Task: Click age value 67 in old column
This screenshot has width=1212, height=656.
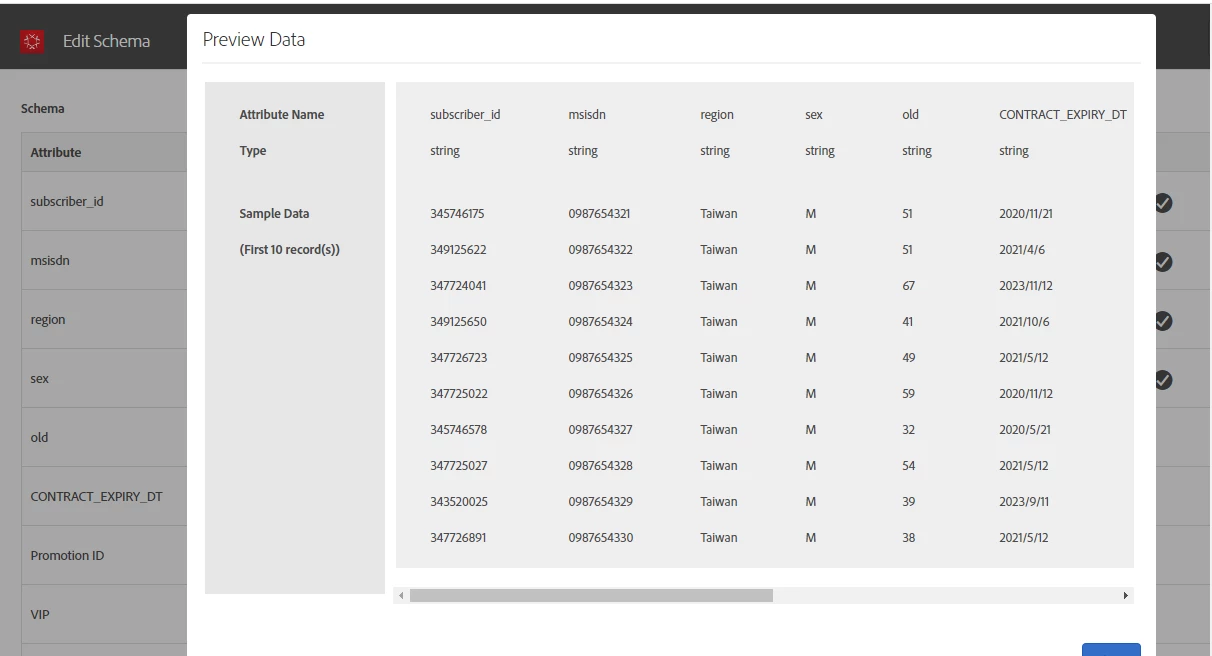Action: (x=908, y=286)
